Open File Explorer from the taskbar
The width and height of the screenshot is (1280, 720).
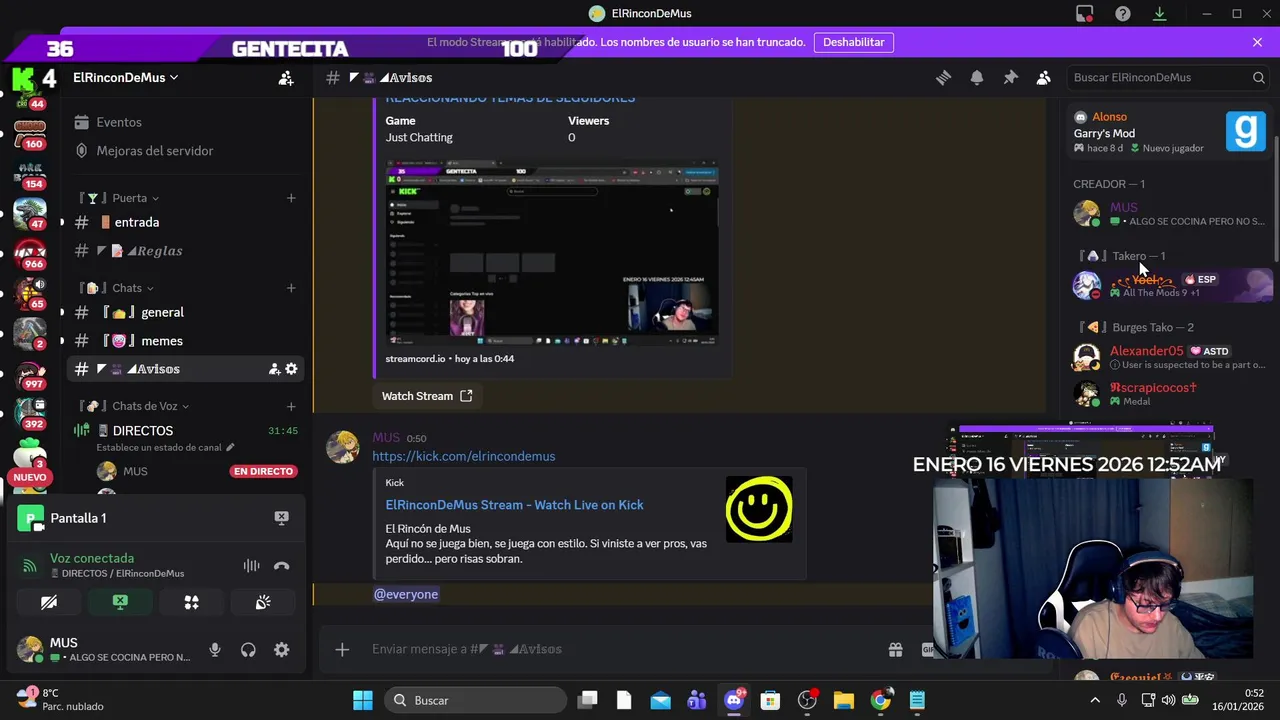tap(843, 700)
